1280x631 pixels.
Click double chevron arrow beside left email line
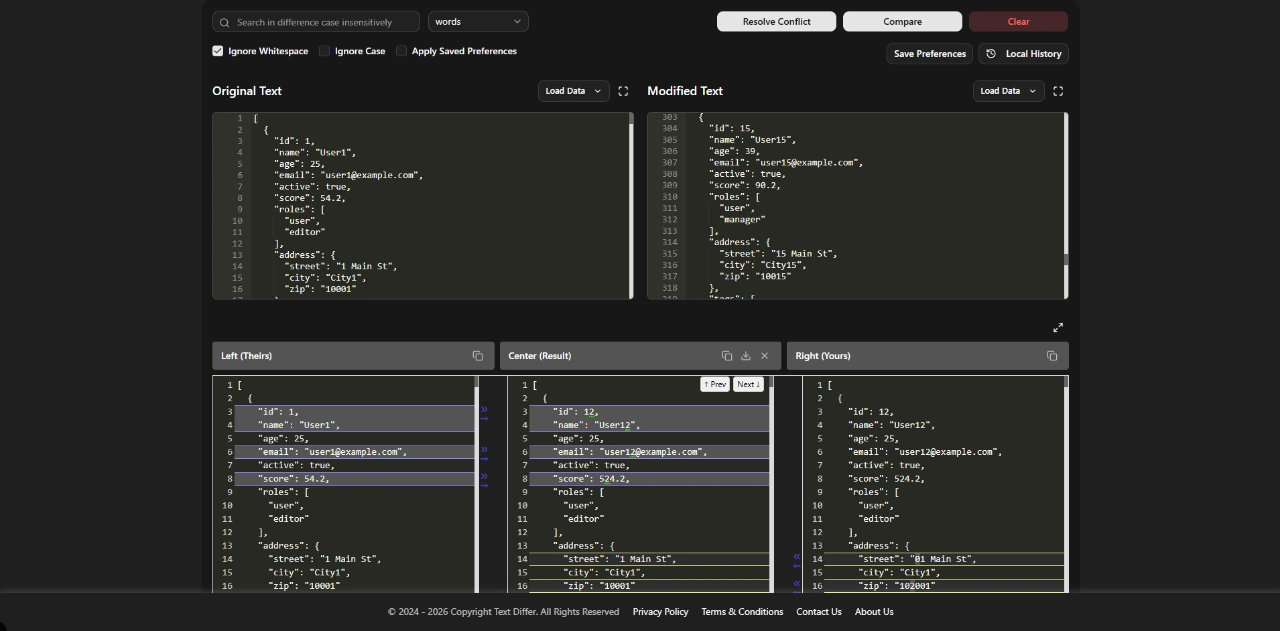484,450
